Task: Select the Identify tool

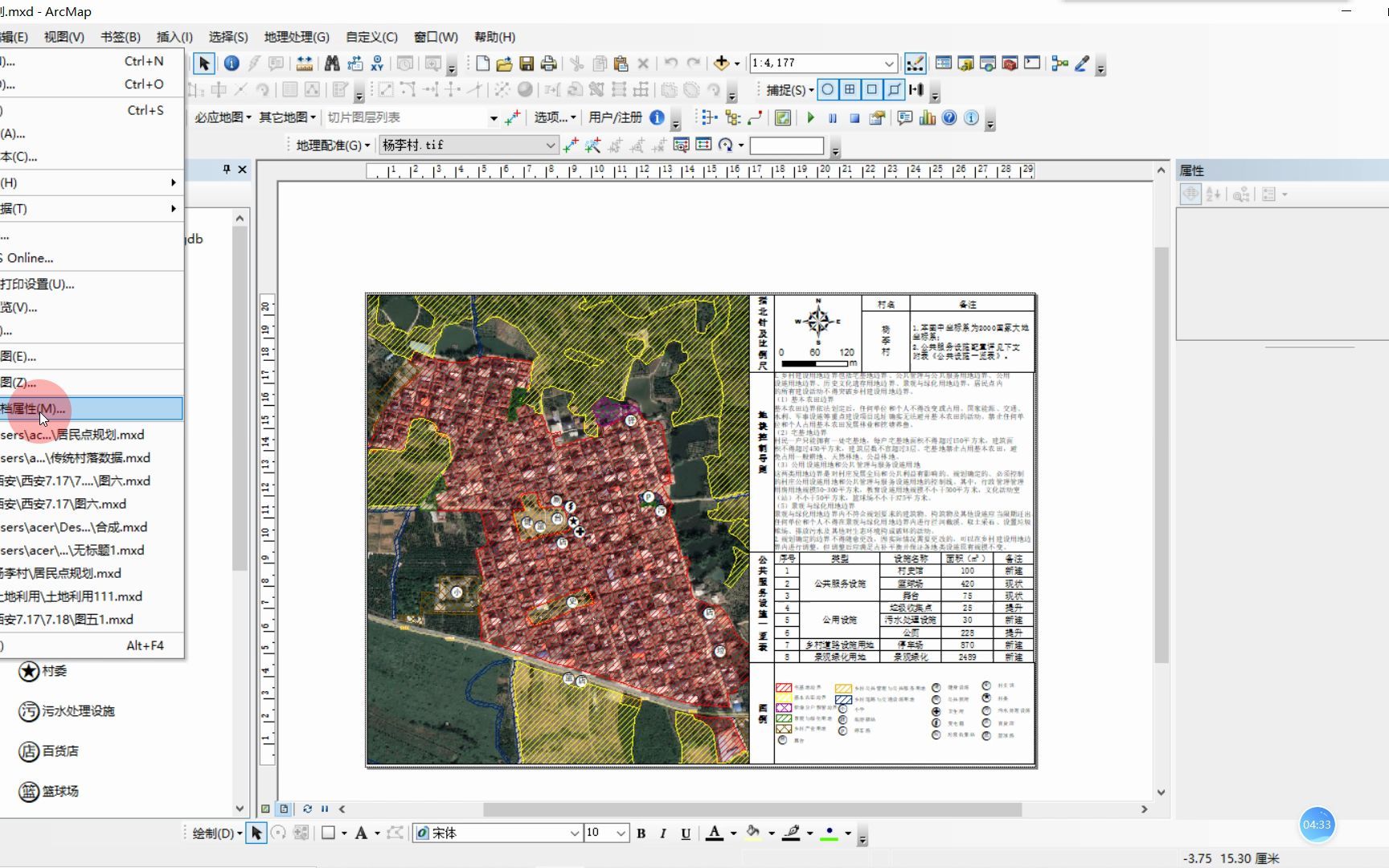Action: 231,63
